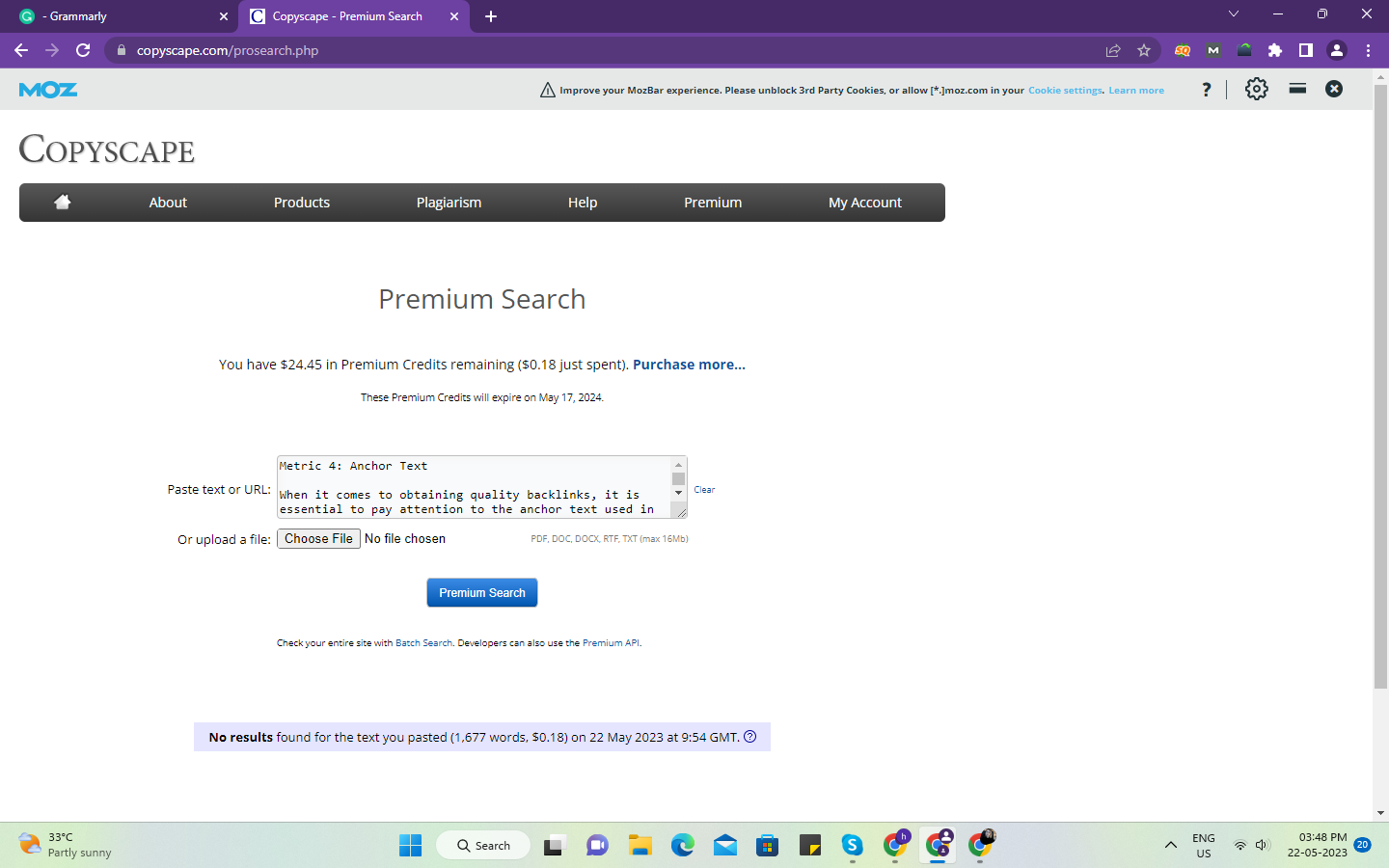The height and width of the screenshot is (868, 1389).
Task: Open the weather widget
Action: click(x=66, y=845)
